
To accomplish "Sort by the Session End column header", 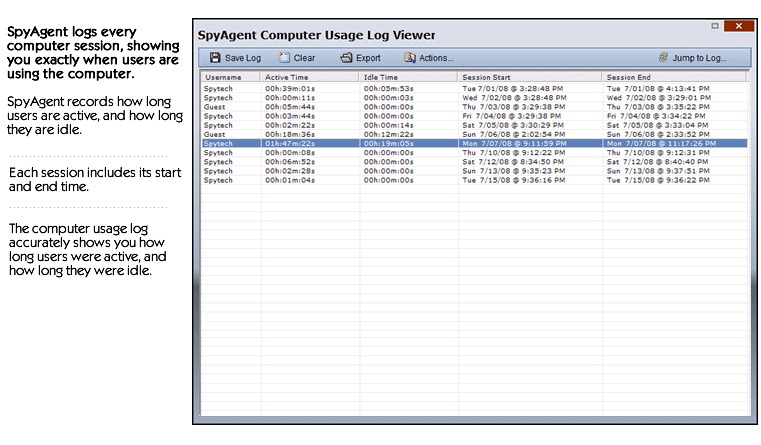I will tap(675, 77).
